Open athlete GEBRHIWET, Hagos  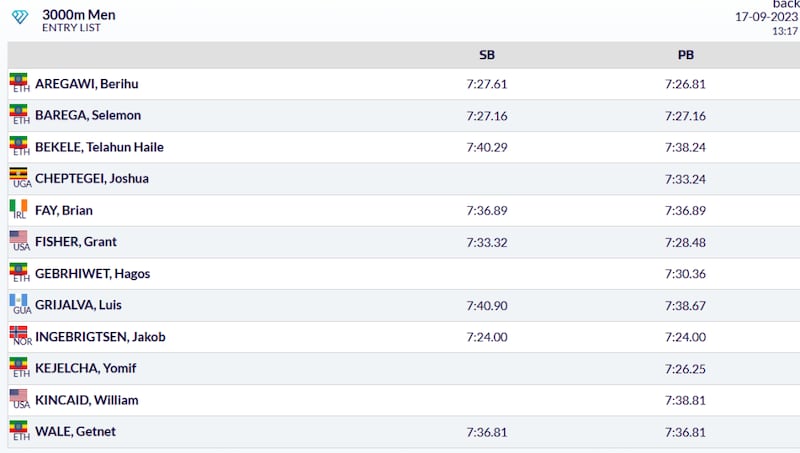92,273
